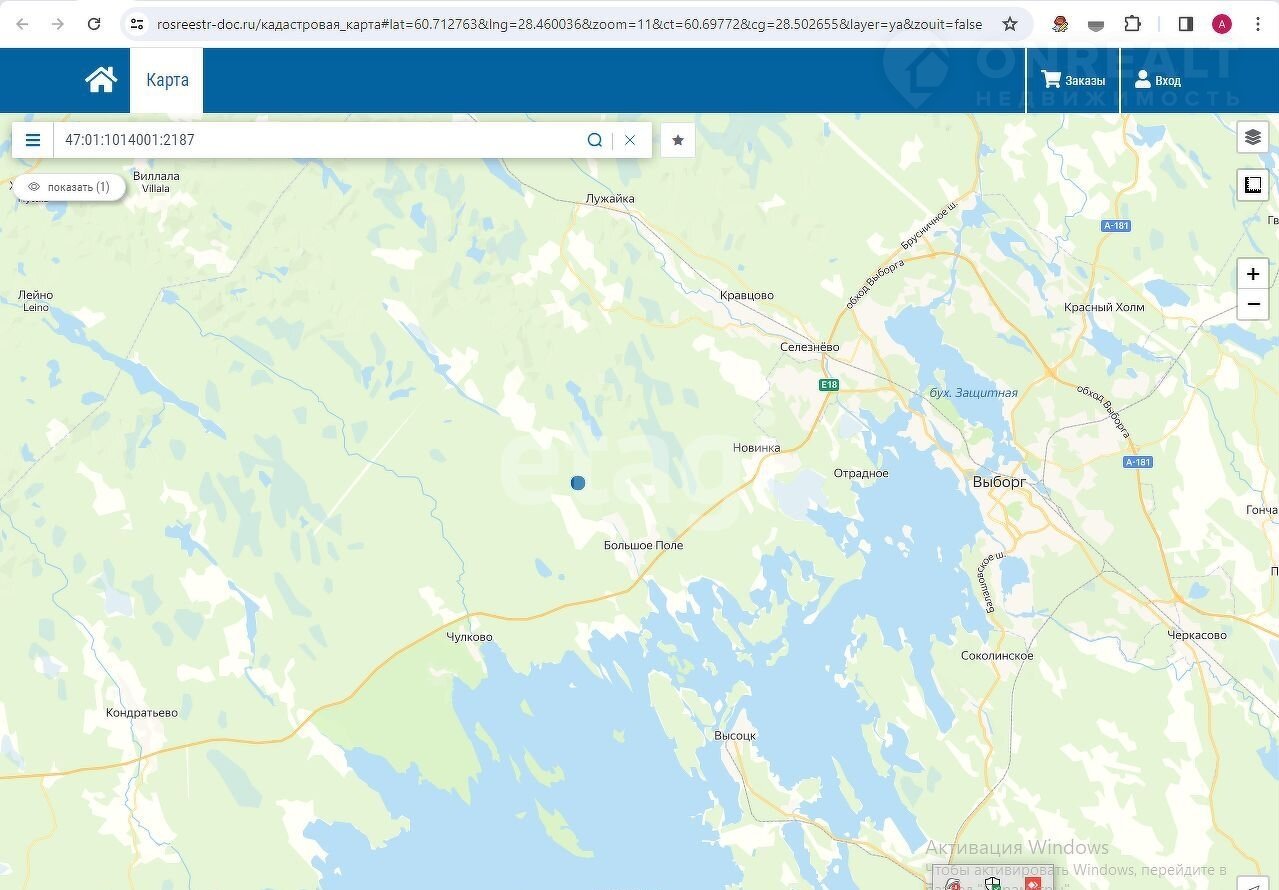Bookmark this page in Chrome
The image size is (1279, 890).
pyautogui.click(x=1010, y=24)
